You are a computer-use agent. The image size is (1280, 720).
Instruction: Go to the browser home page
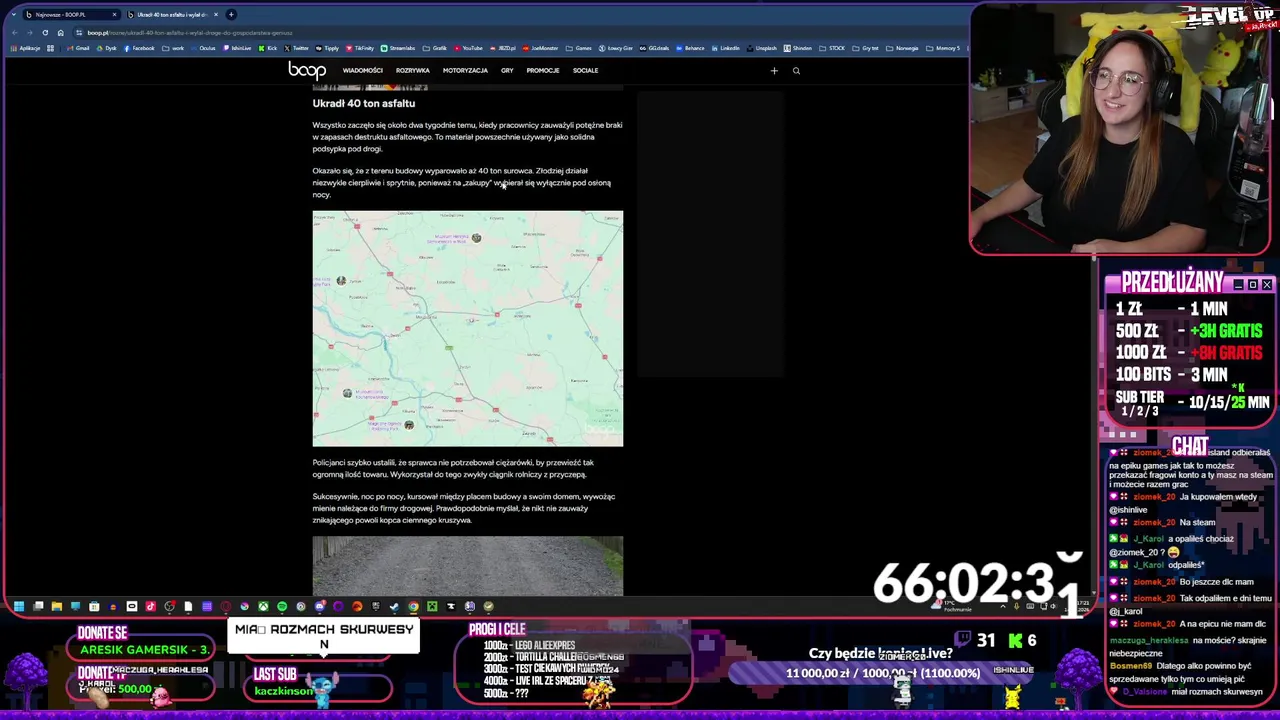coord(60,33)
